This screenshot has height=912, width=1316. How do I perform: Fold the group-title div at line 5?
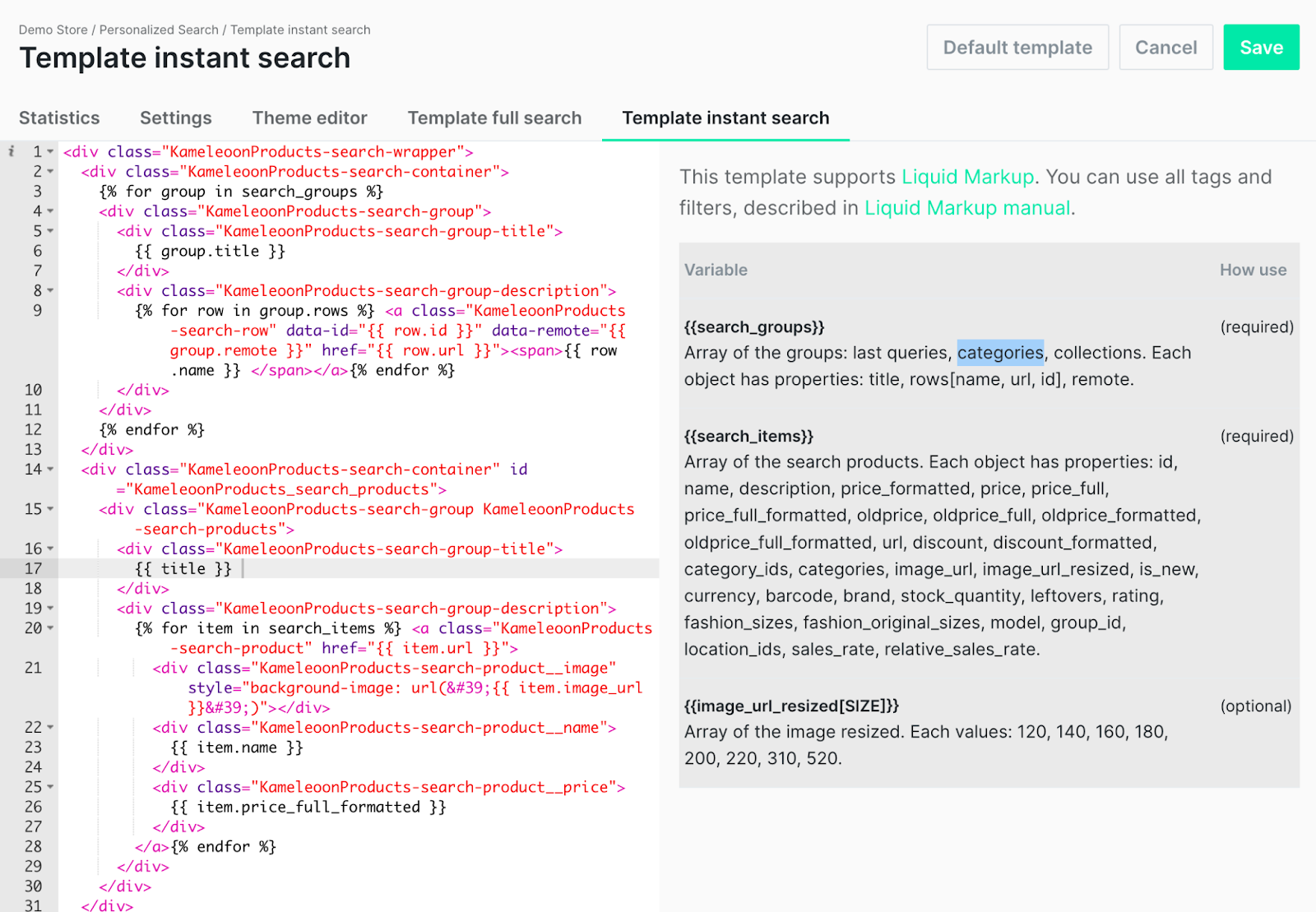(51, 231)
